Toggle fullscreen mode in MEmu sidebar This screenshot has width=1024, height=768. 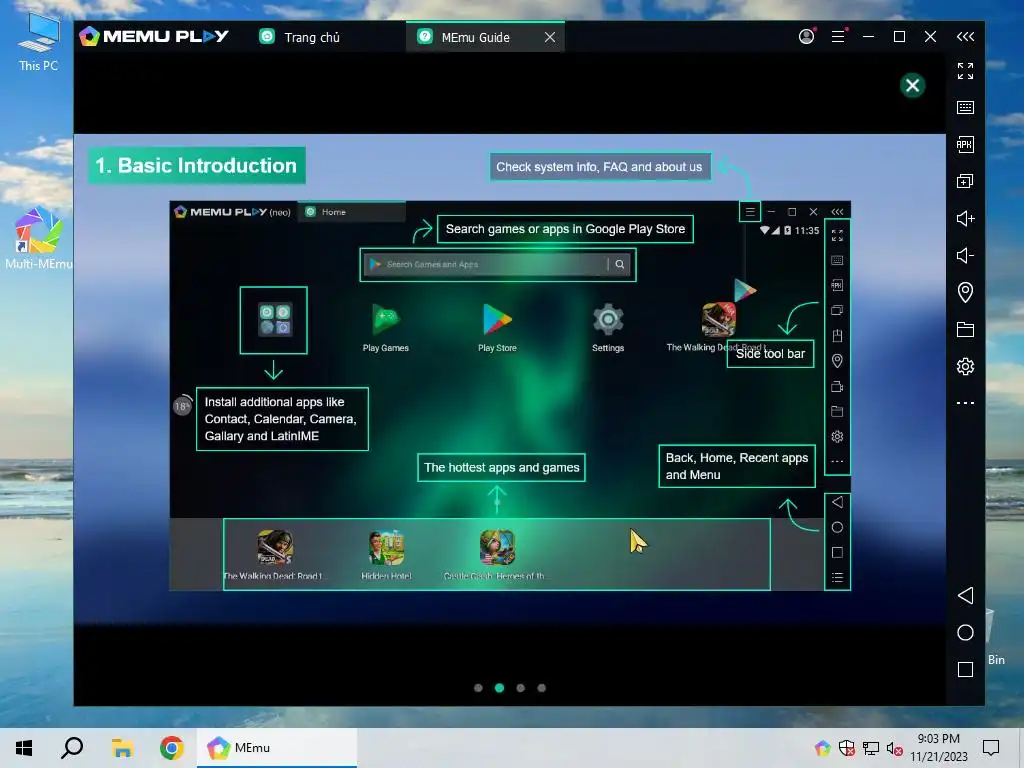coord(965,71)
